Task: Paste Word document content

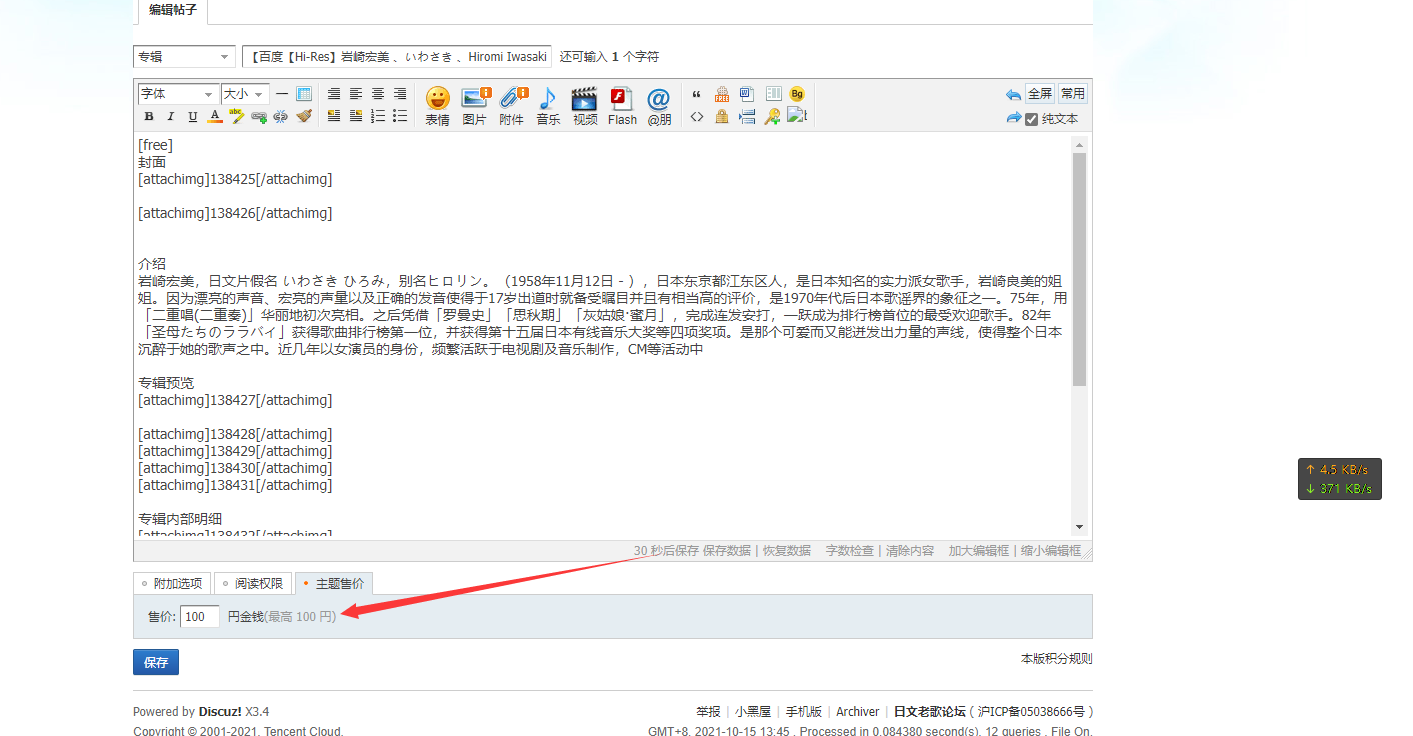Action: tap(747, 94)
